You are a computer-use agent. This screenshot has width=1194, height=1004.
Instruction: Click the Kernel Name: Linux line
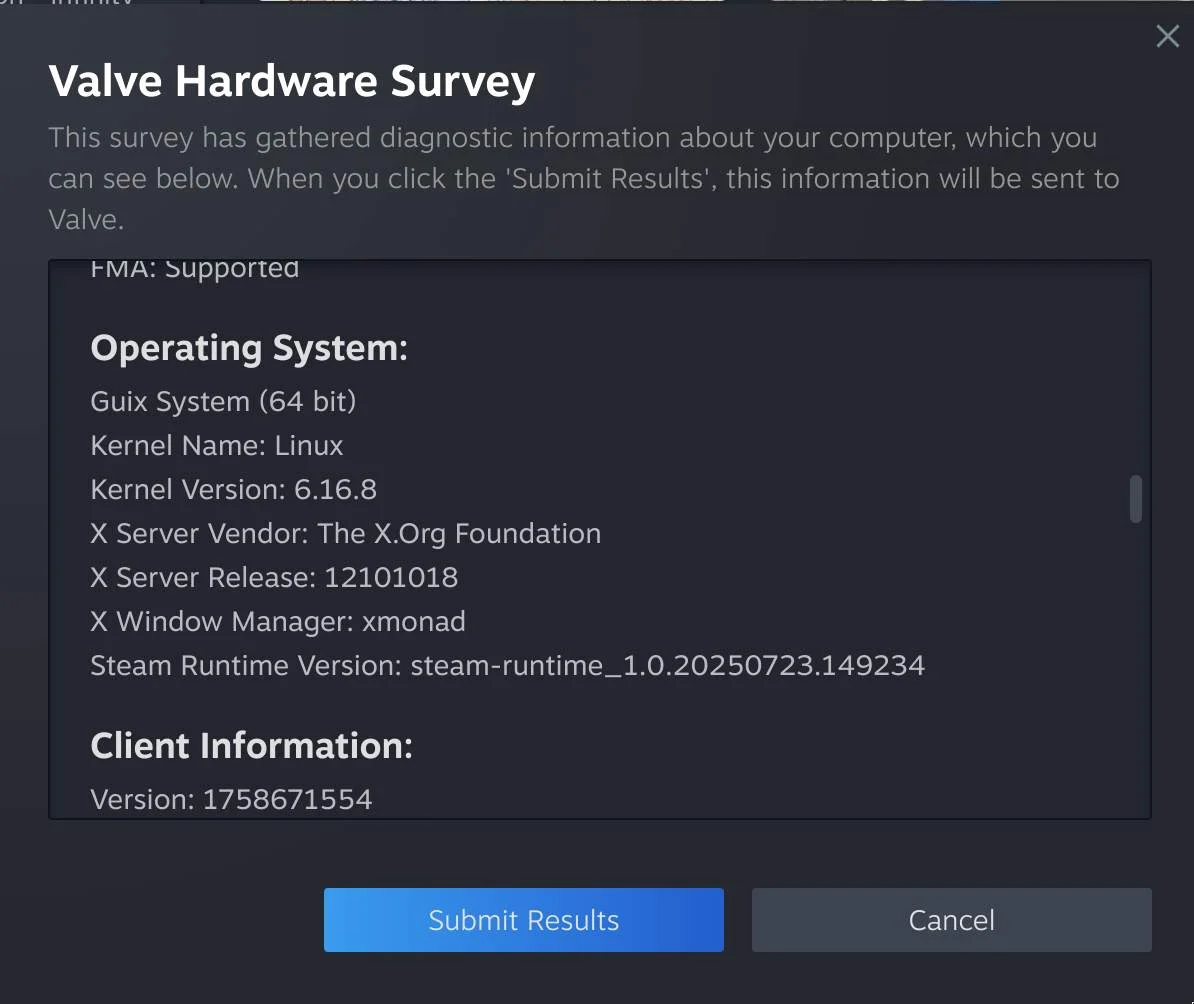tap(217, 446)
